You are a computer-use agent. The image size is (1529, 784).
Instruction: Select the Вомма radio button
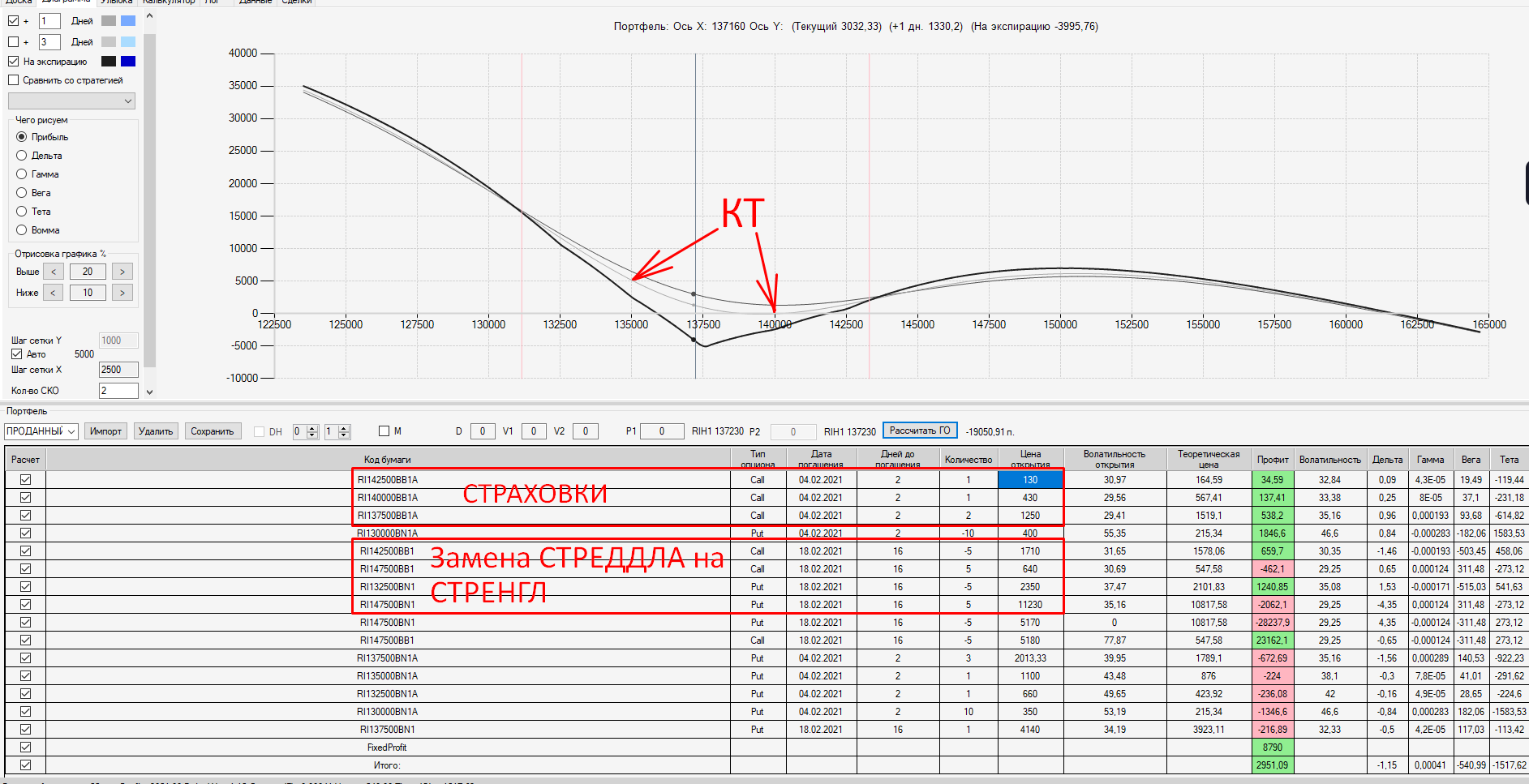pyautogui.click(x=22, y=230)
